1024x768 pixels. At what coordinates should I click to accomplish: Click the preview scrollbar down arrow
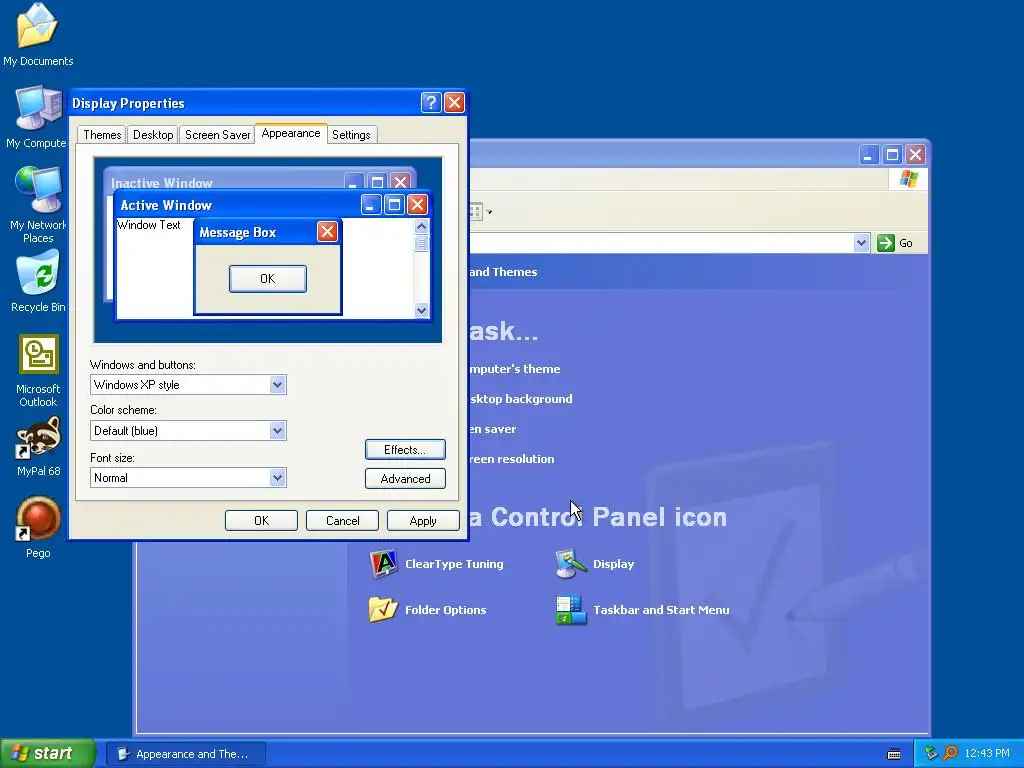pyautogui.click(x=422, y=311)
